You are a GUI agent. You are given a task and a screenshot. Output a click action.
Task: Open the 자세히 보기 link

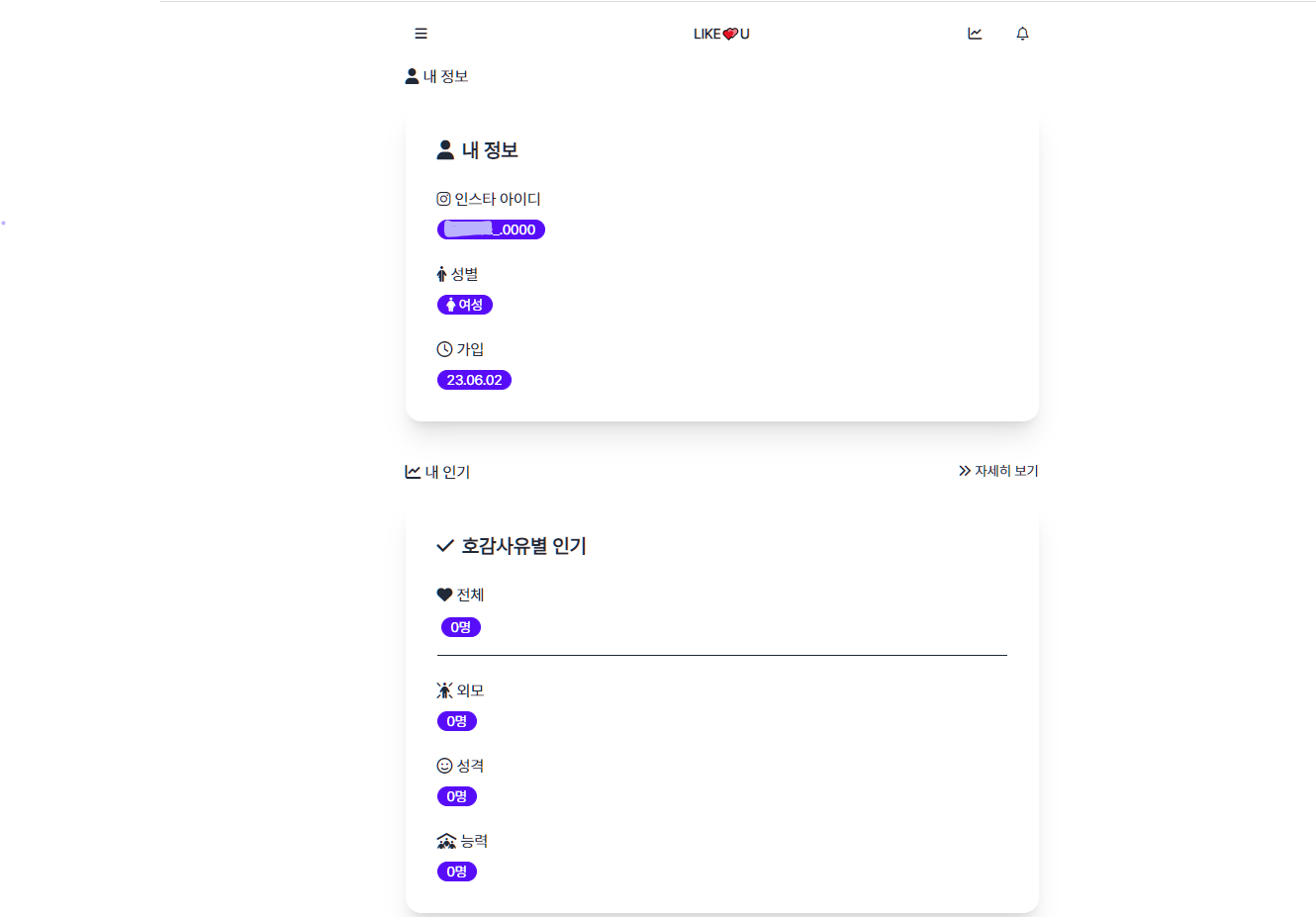(1007, 470)
